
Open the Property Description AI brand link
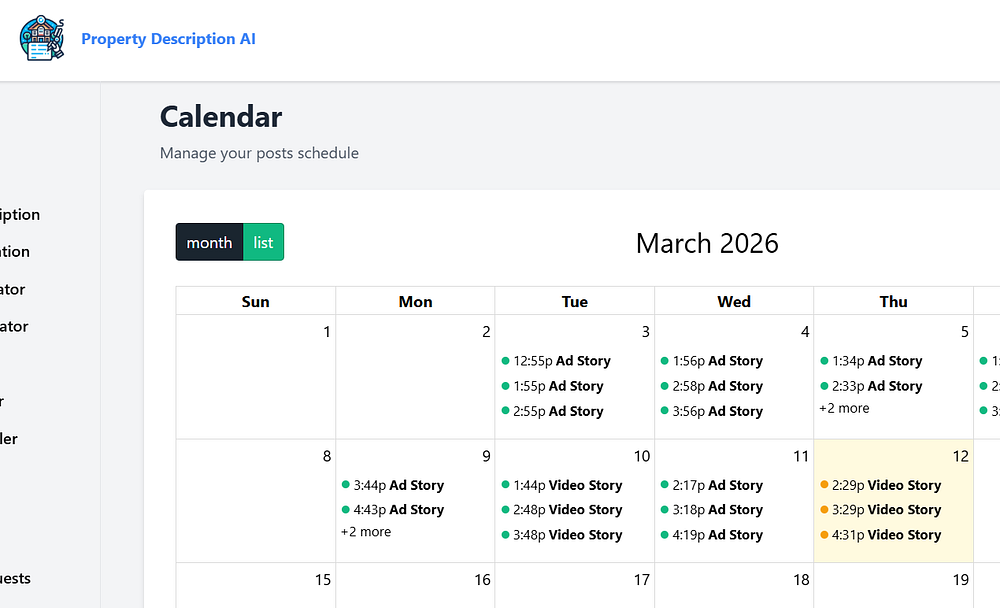point(168,39)
